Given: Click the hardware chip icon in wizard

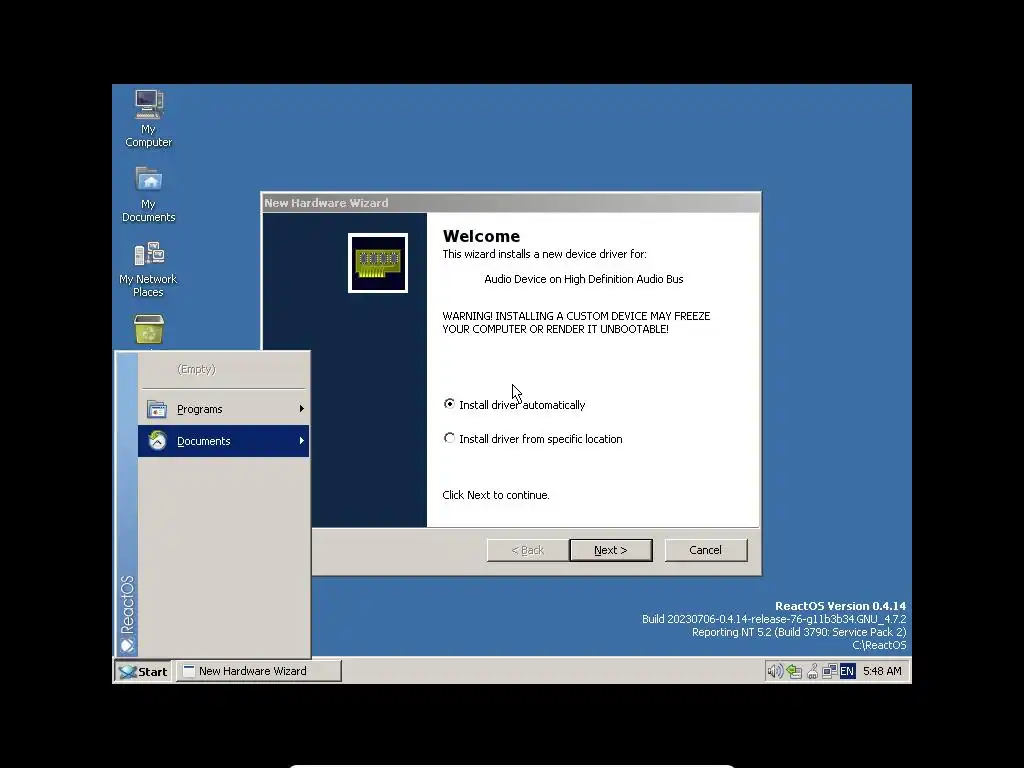Looking at the screenshot, I should [x=378, y=263].
